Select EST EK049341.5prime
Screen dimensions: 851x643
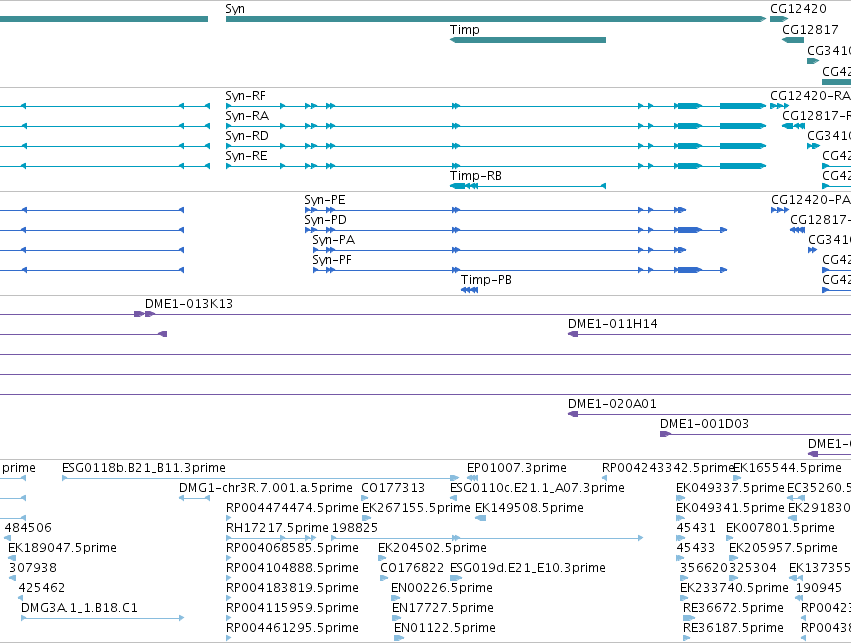[x=730, y=508]
